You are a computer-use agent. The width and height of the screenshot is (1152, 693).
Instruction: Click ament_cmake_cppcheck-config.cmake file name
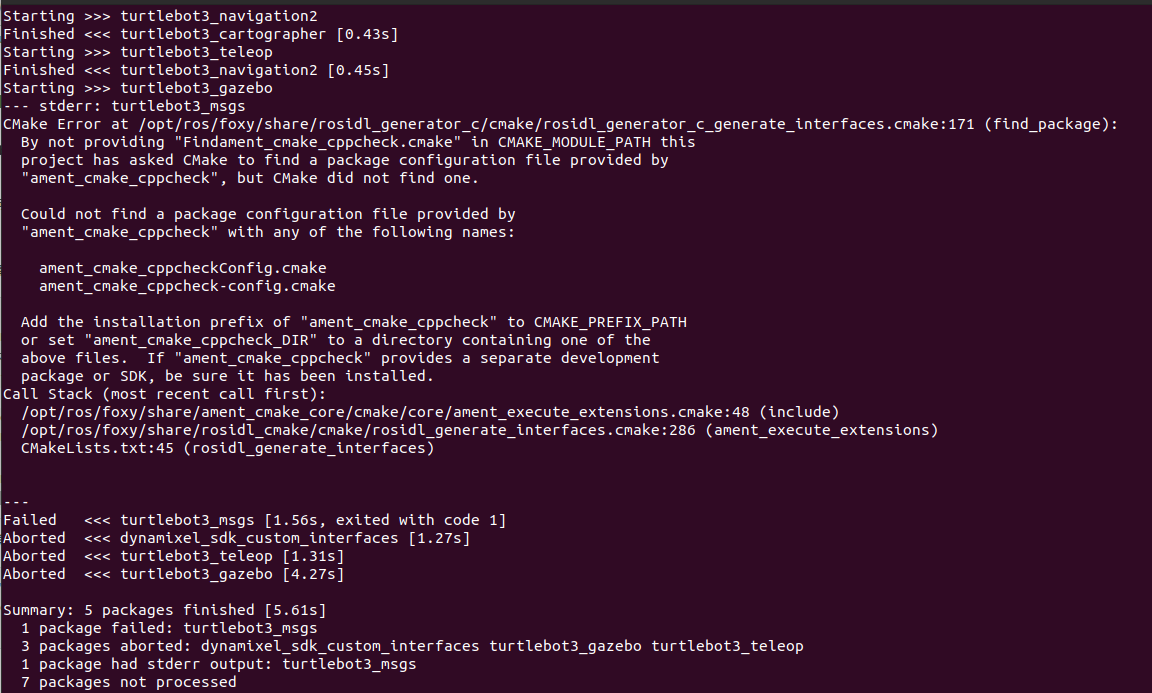coord(187,286)
